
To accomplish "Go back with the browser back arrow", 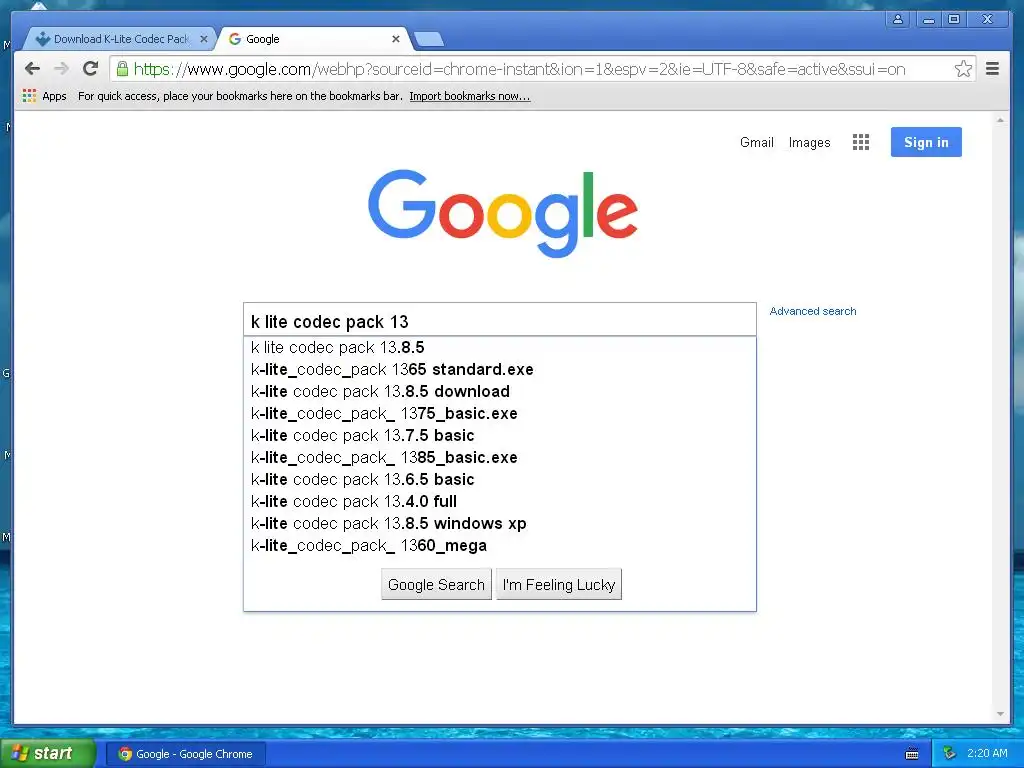I will (x=32, y=69).
